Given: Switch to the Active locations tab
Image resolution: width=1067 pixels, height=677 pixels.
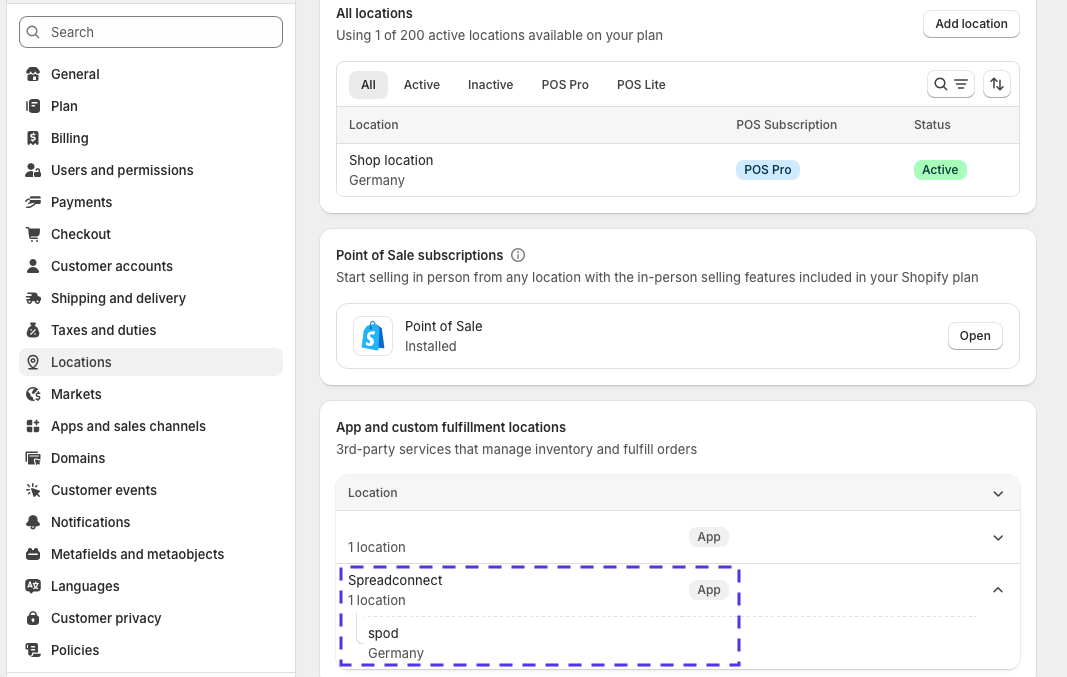Looking at the screenshot, I should tap(421, 84).
